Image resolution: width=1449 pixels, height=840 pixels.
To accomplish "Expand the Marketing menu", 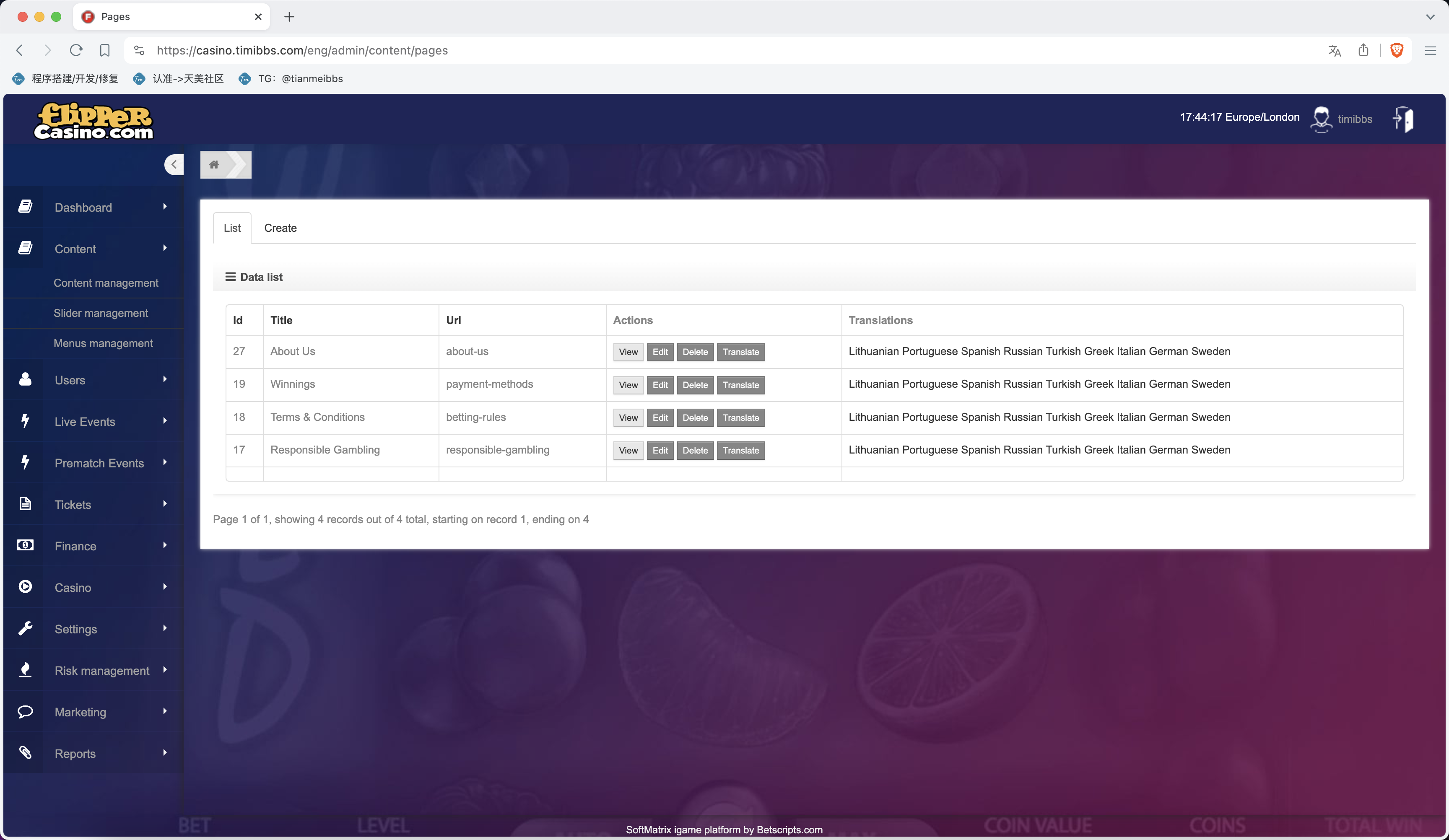I will (x=164, y=710).
